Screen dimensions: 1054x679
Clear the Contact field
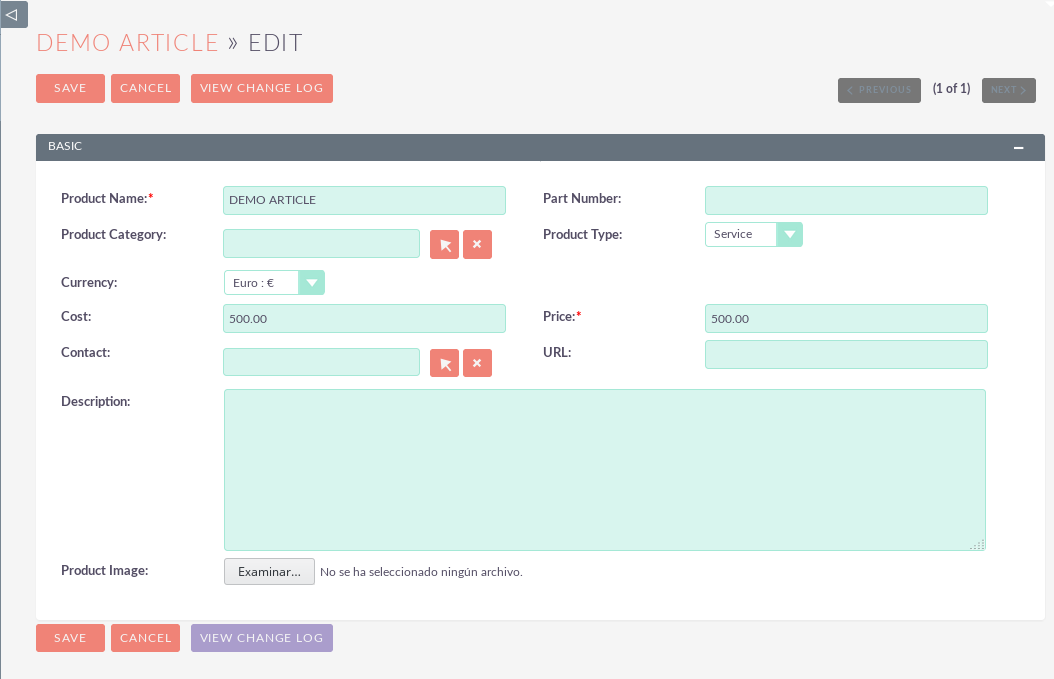477,363
